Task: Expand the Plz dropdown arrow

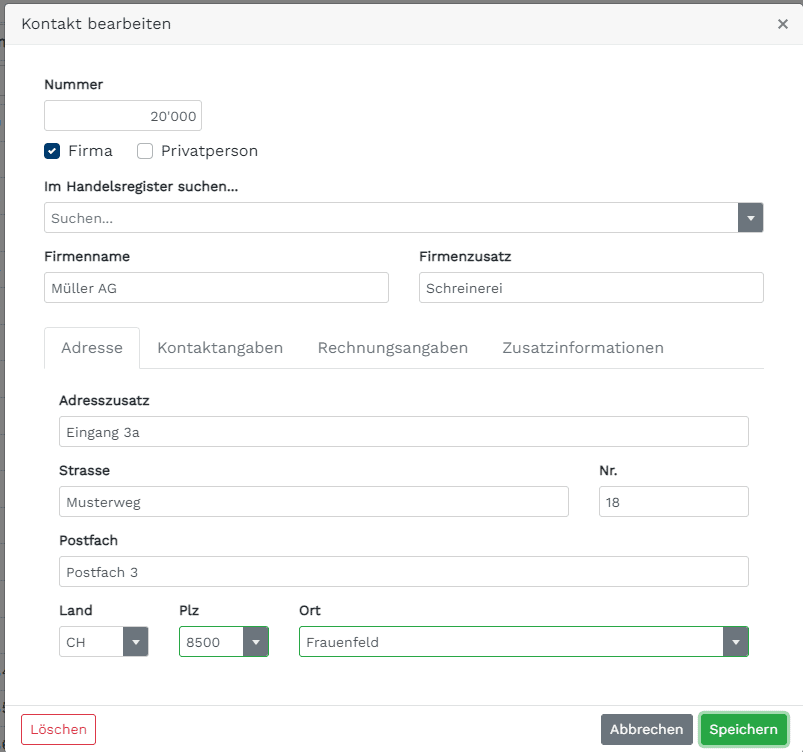Action: coord(256,641)
